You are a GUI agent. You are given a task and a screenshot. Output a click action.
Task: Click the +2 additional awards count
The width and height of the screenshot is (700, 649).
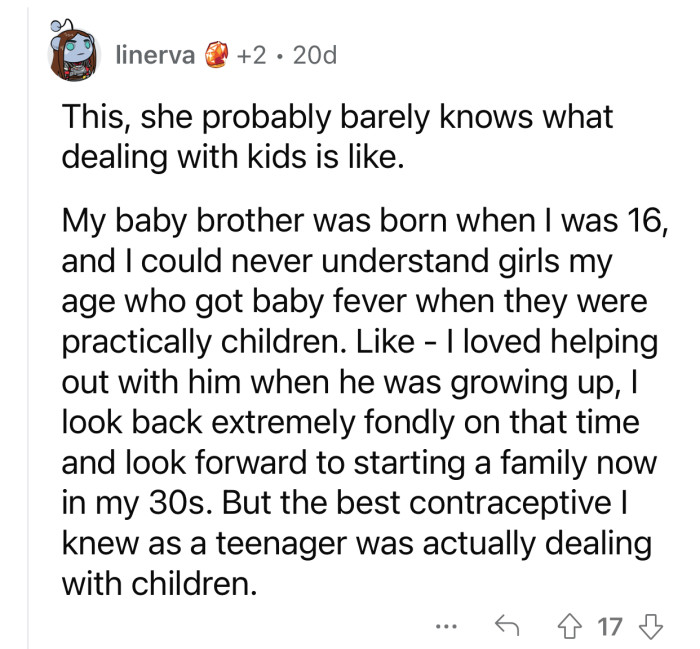tap(251, 55)
